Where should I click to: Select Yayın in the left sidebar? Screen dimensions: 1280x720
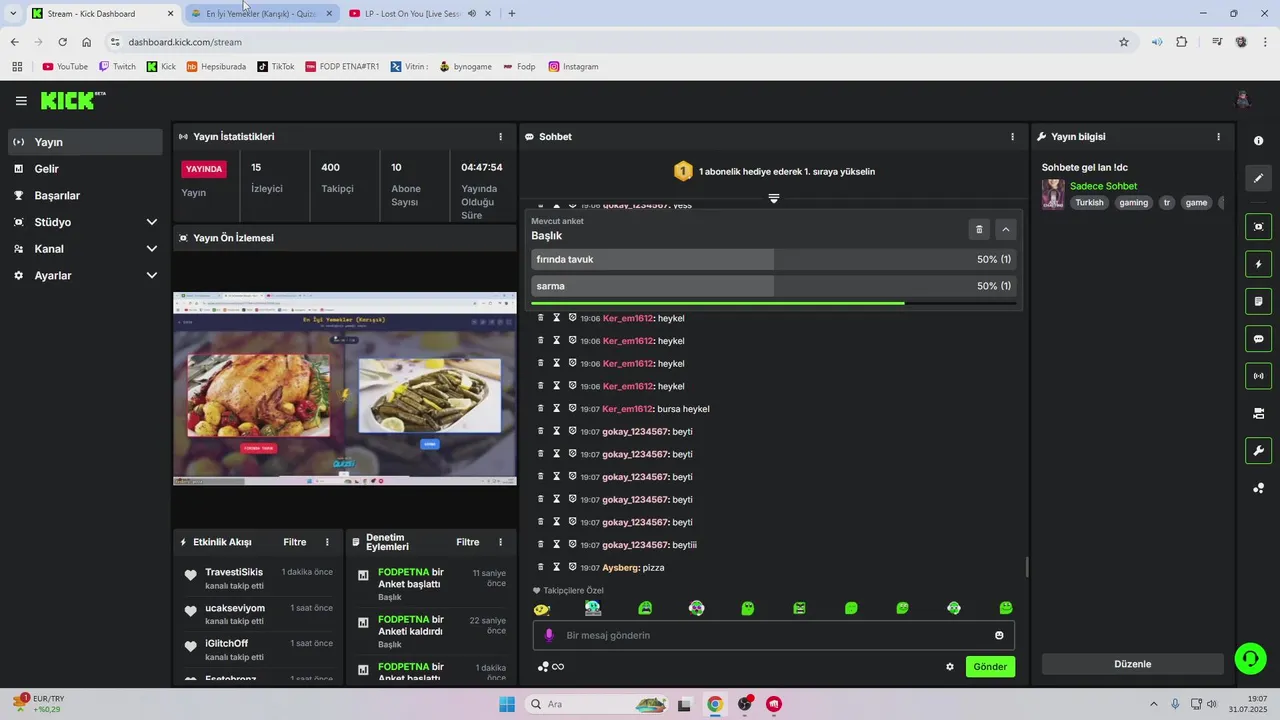(x=85, y=142)
